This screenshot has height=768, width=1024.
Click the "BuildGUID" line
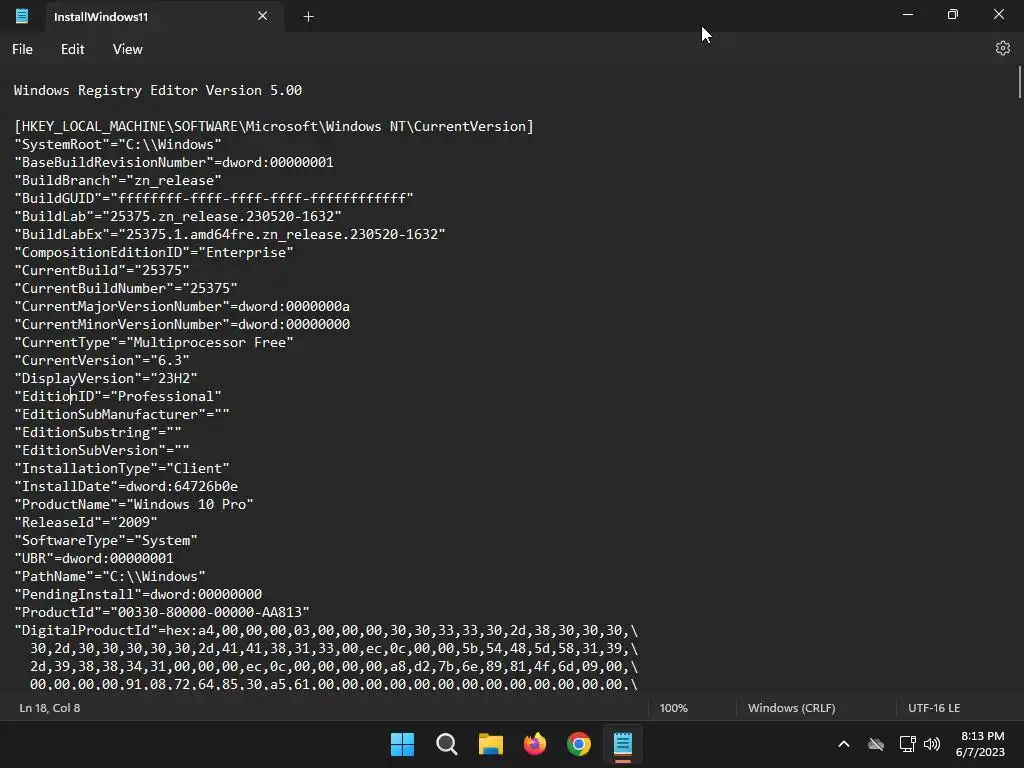[214, 198]
